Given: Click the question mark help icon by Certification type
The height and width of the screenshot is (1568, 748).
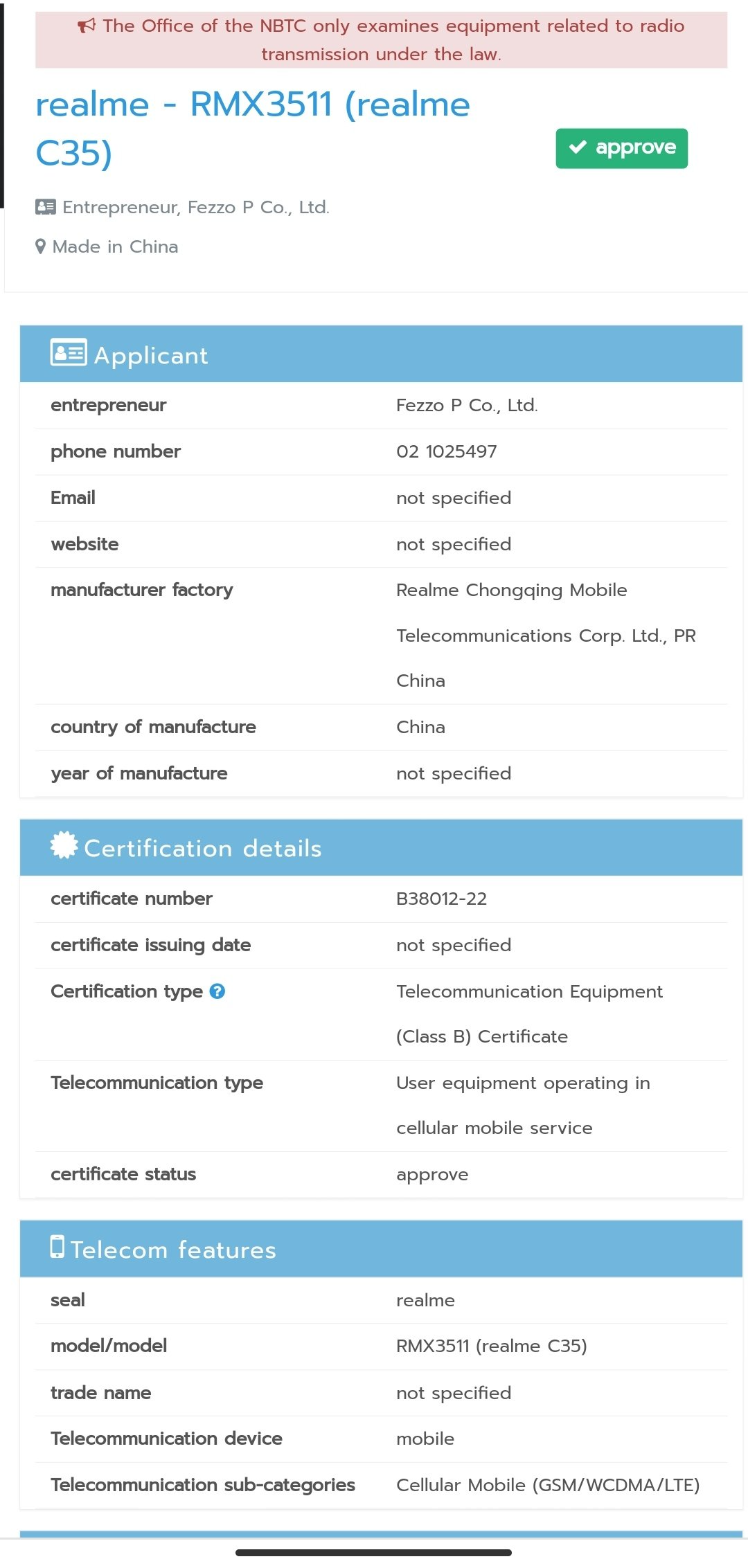Looking at the screenshot, I should tap(217, 991).
